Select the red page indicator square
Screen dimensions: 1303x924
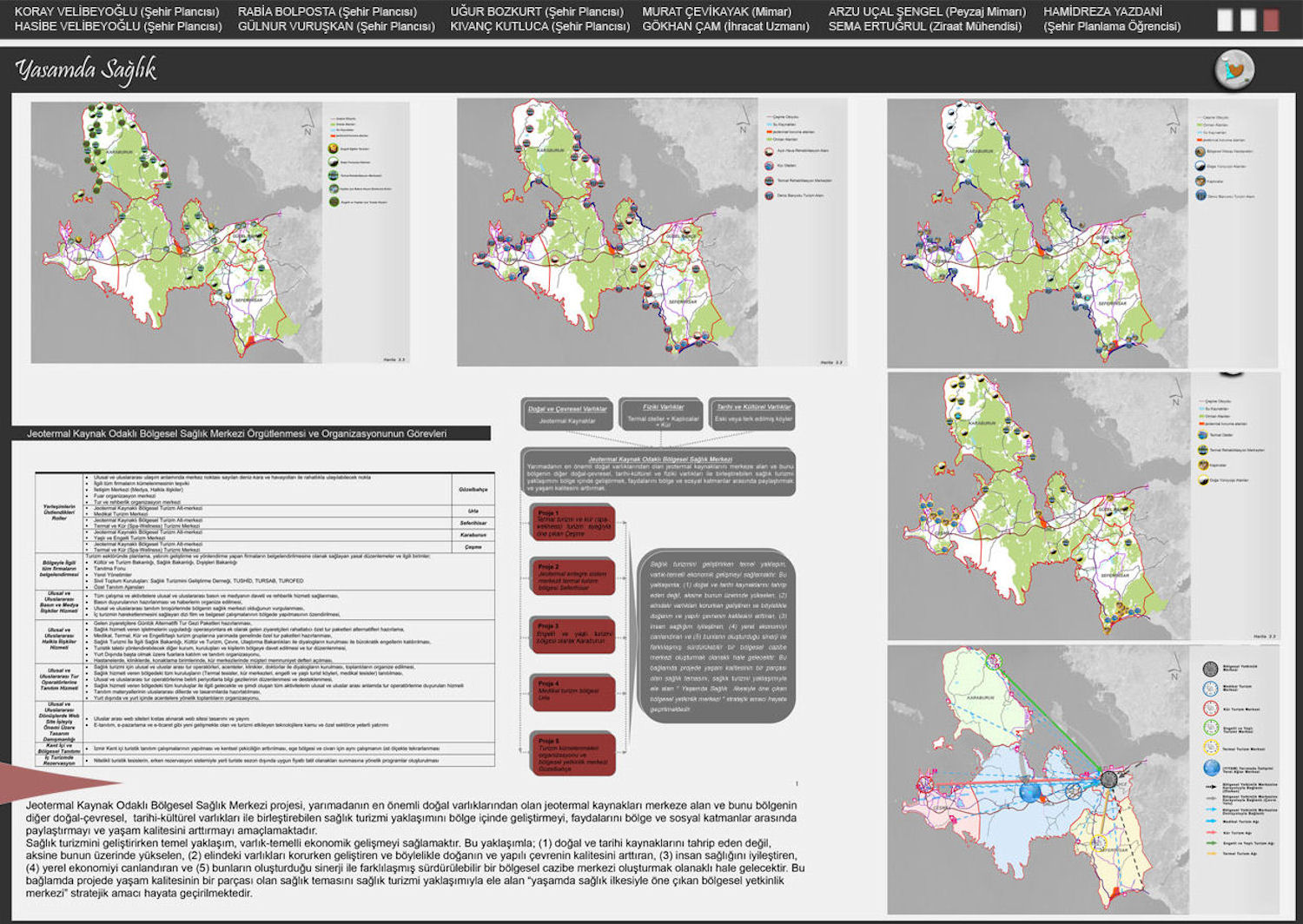coord(1271,20)
